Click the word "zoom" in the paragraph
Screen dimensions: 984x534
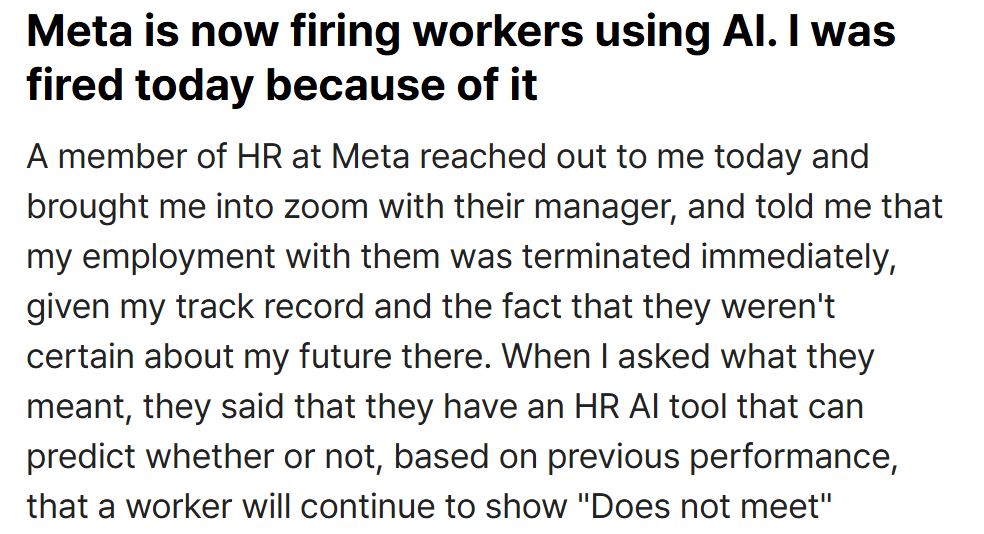coord(326,206)
